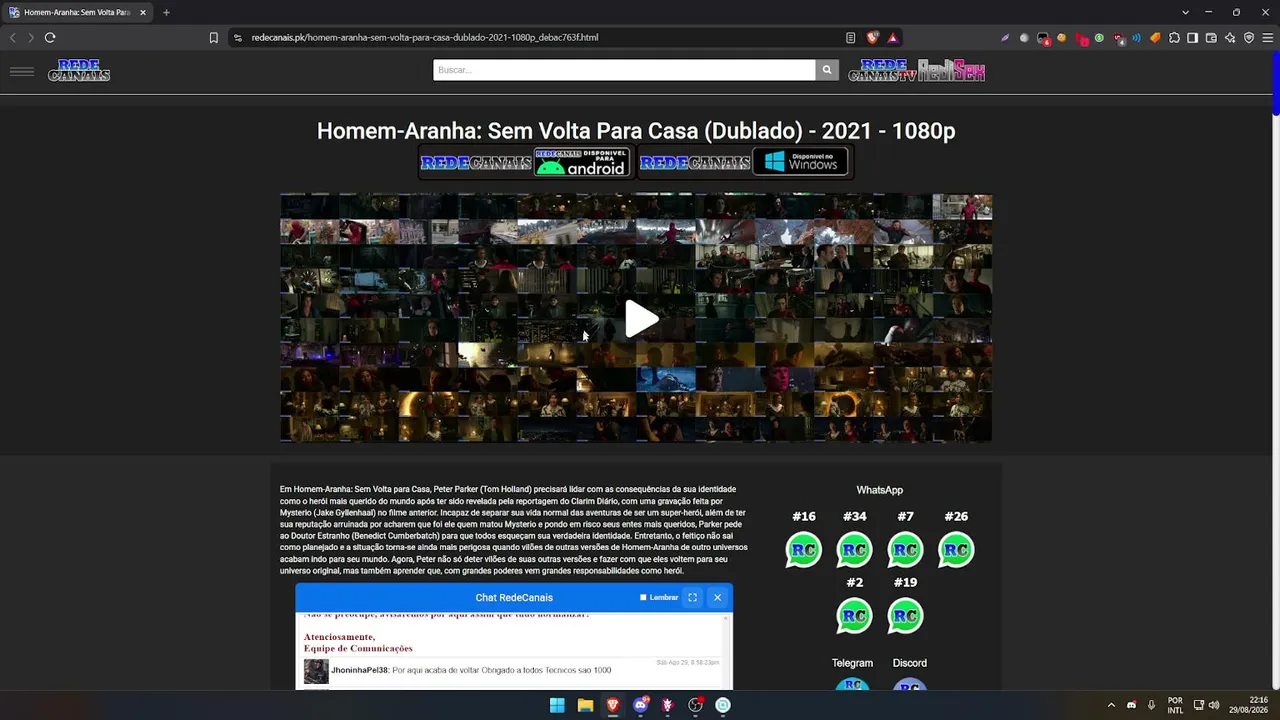The image size is (1280, 720).
Task: Expand the chat to fullscreen
Action: point(692,598)
